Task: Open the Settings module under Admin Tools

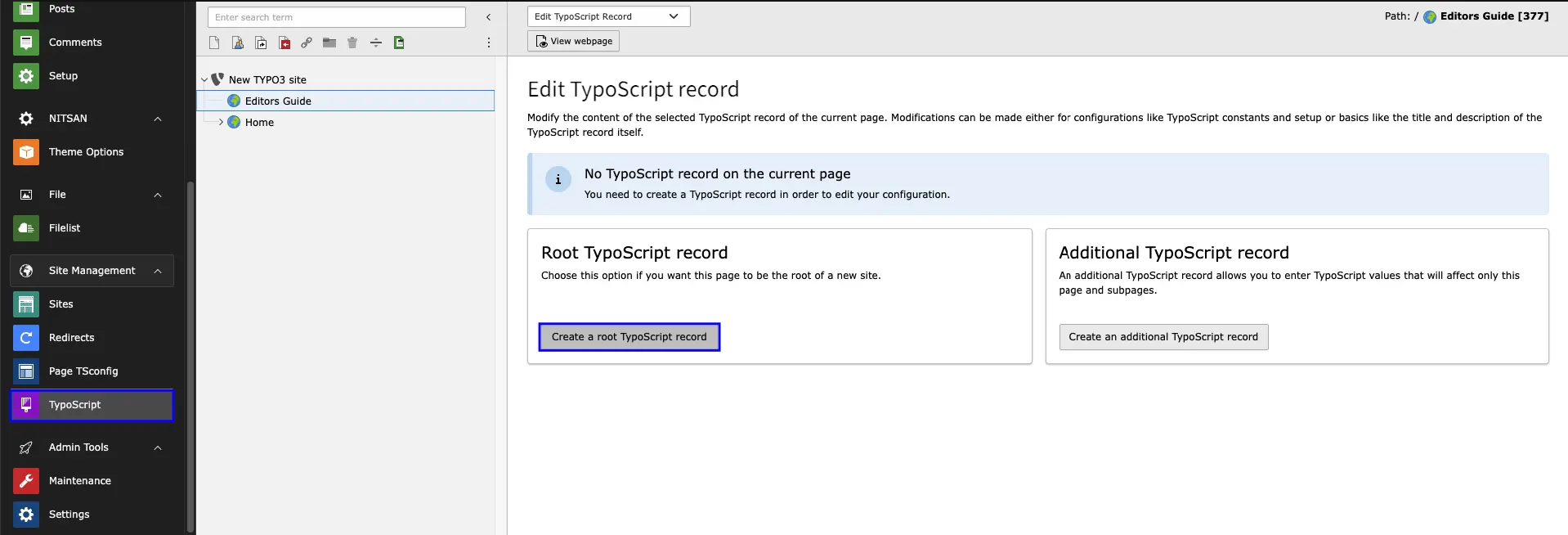Action: [92, 515]
